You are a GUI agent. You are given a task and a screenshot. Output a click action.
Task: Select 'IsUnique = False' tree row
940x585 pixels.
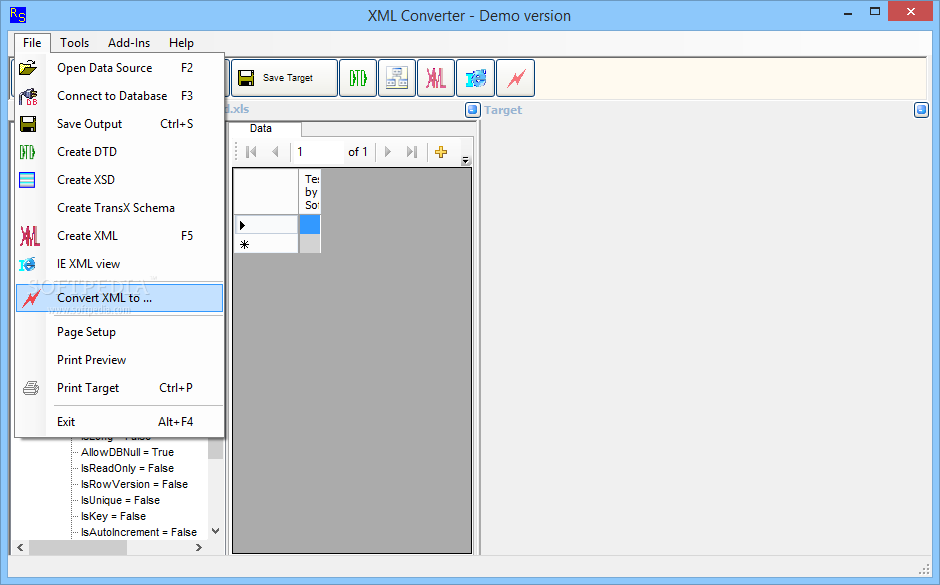pyautogui.click(x=120, y=500)
